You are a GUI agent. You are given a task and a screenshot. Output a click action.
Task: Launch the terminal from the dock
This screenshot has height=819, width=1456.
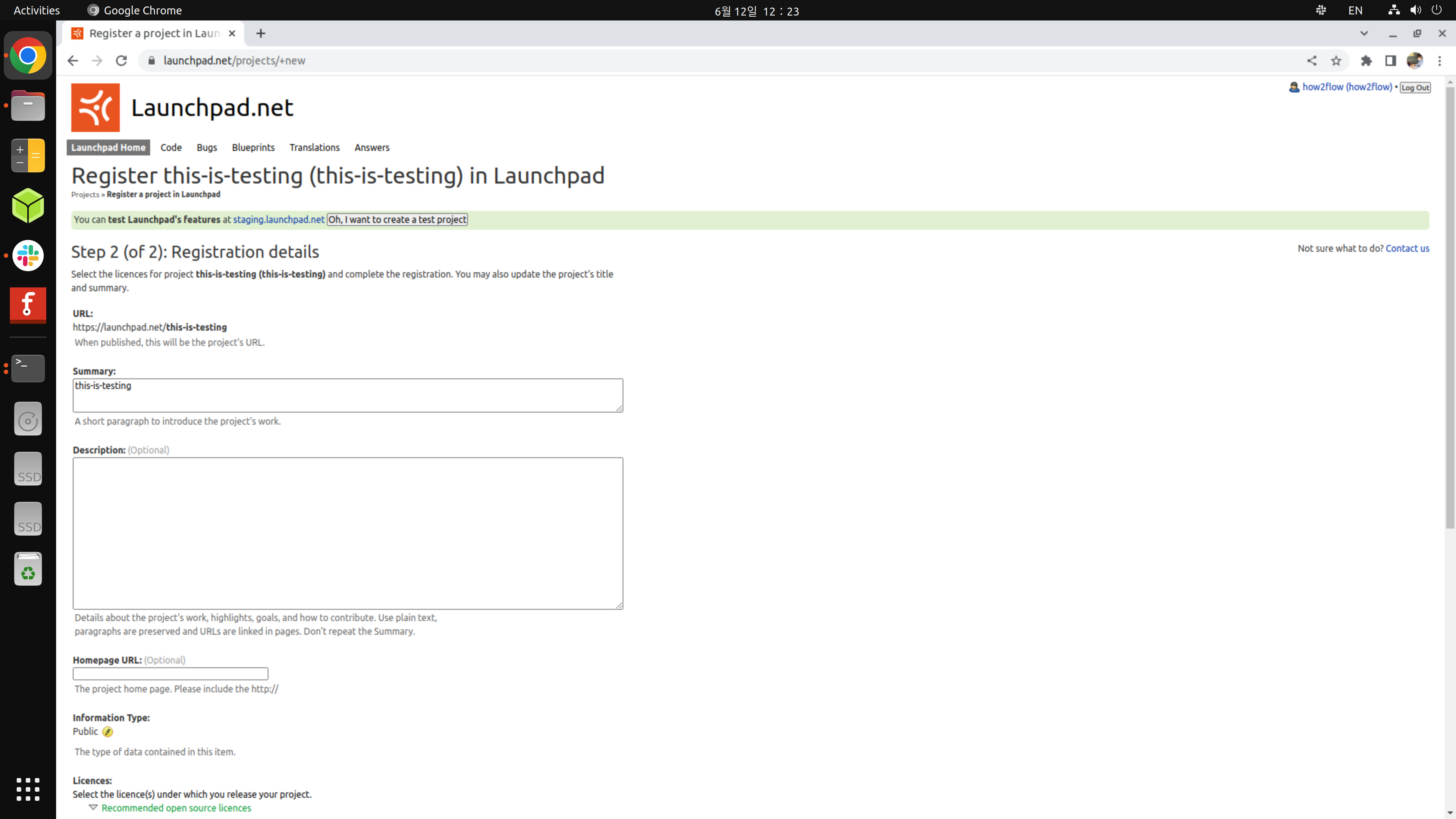pos(27,368)
